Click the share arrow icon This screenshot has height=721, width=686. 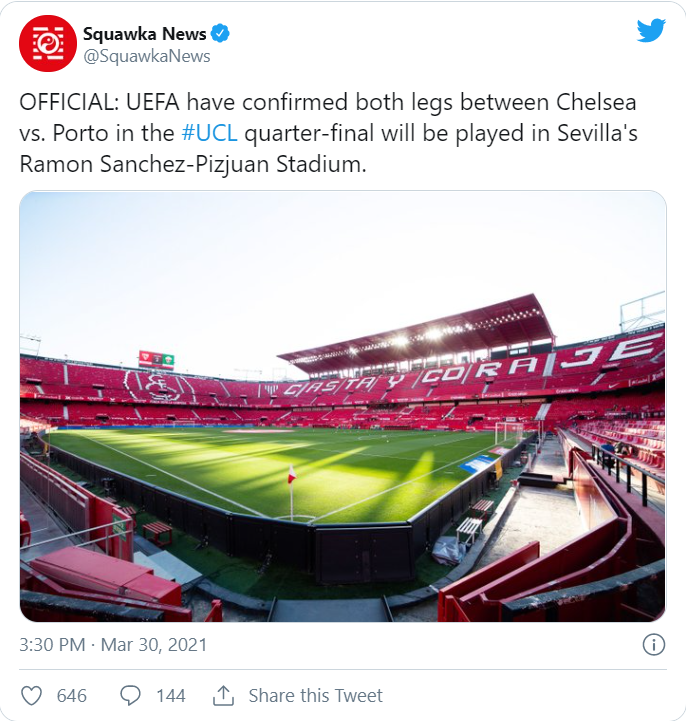pos(223,695)
